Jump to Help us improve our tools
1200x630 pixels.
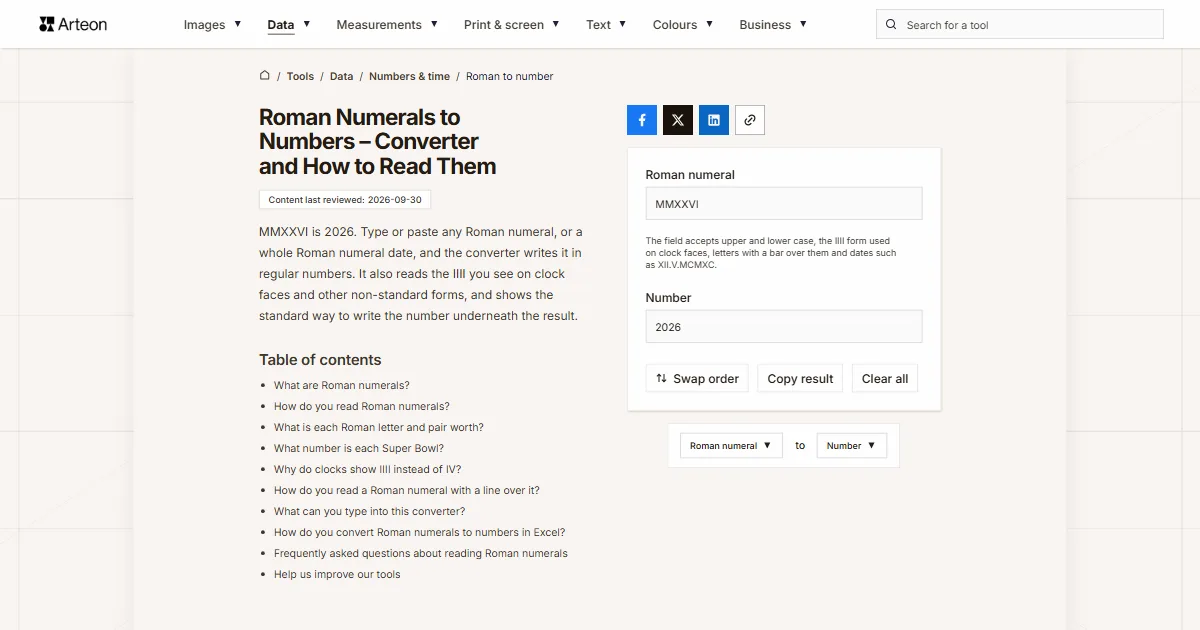337,574
